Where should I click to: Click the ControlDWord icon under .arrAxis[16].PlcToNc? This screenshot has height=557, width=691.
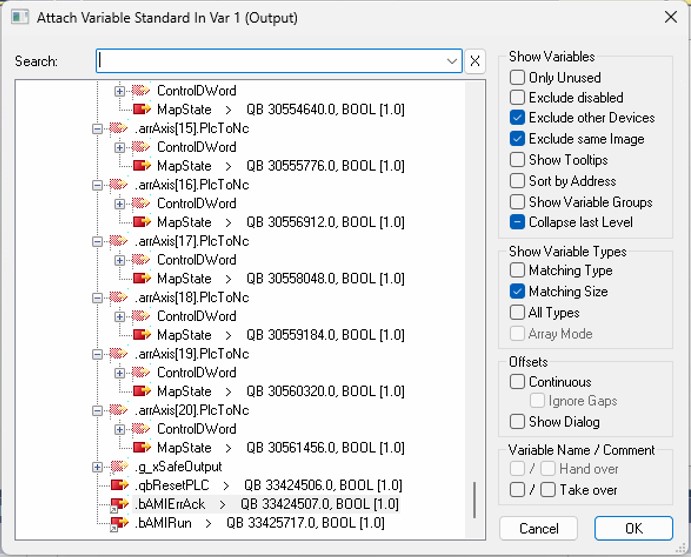[x=141, y=203]
